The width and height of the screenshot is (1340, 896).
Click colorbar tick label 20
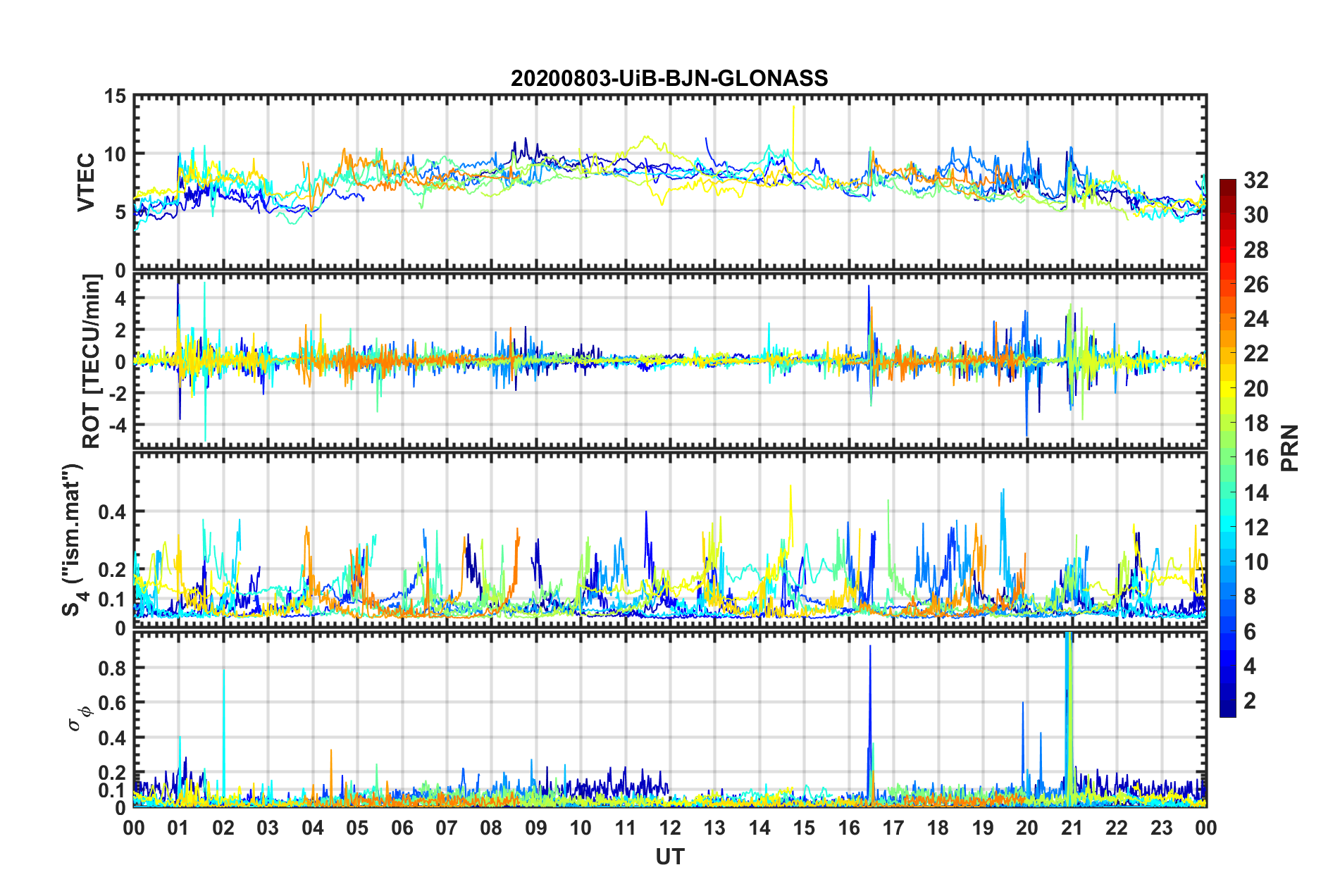click(x=1255, y=389)
